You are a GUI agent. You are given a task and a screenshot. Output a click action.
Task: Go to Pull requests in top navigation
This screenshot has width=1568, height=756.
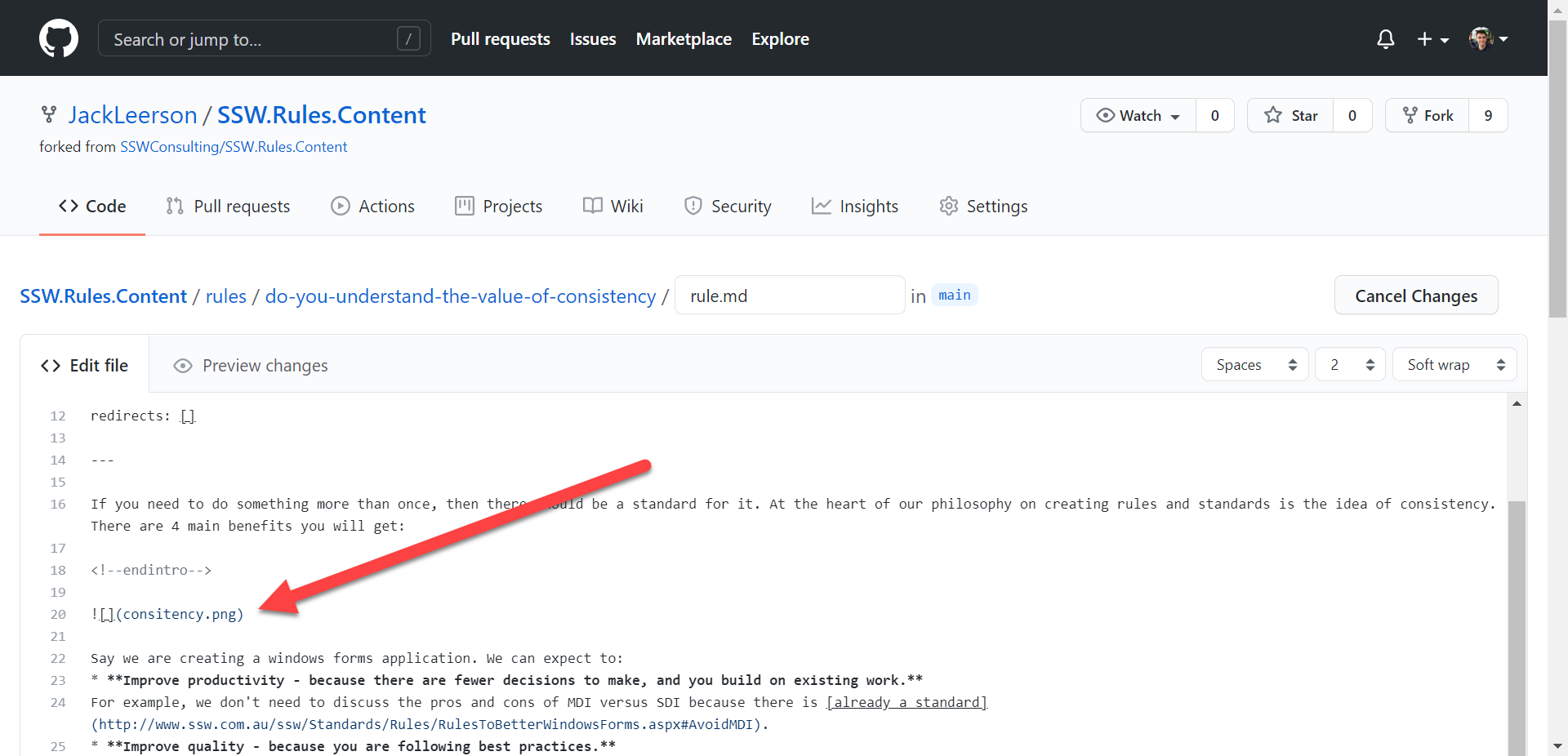click(x=501, y=39)
